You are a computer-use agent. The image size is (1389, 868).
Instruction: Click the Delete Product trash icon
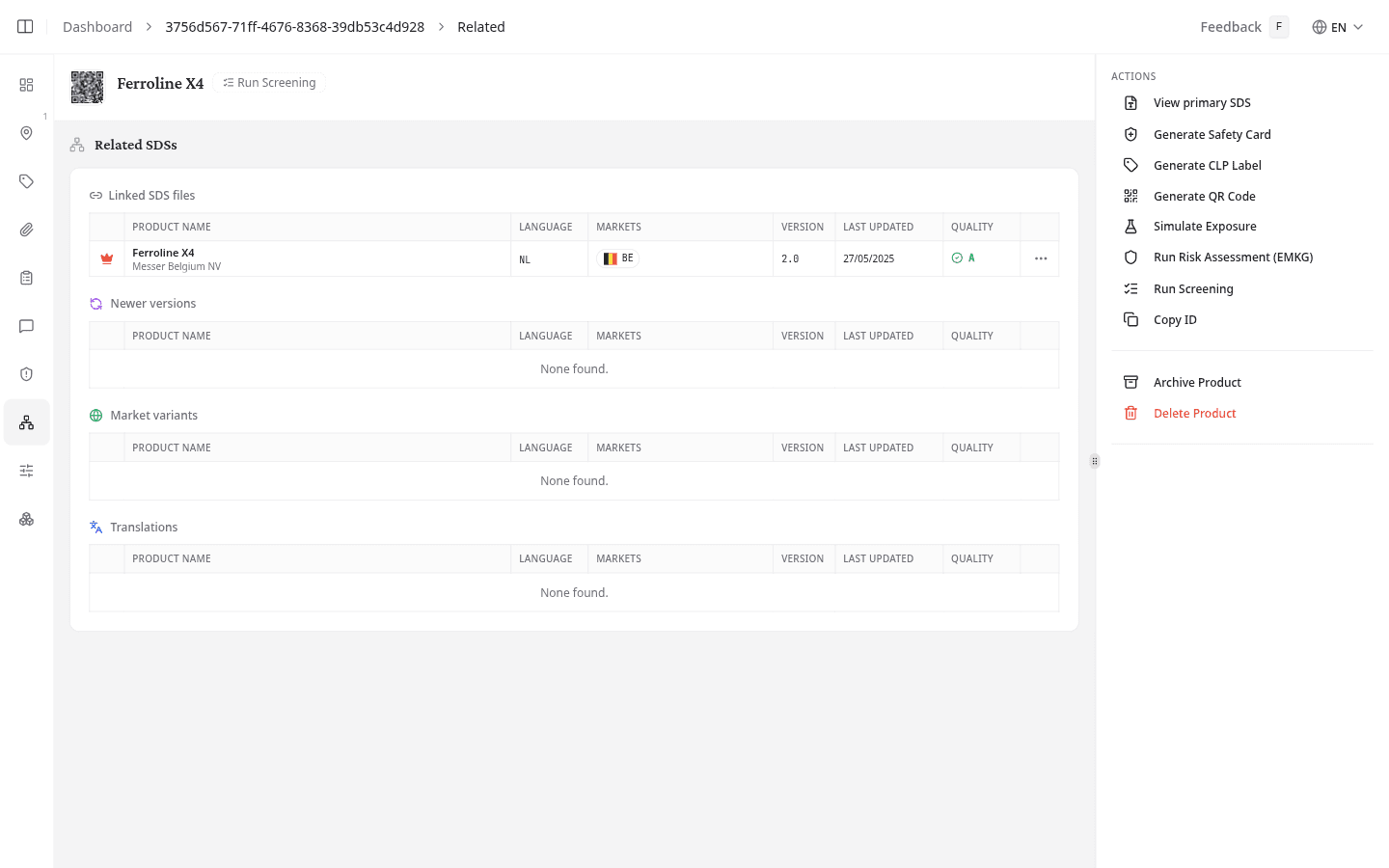click(1130, 414)
